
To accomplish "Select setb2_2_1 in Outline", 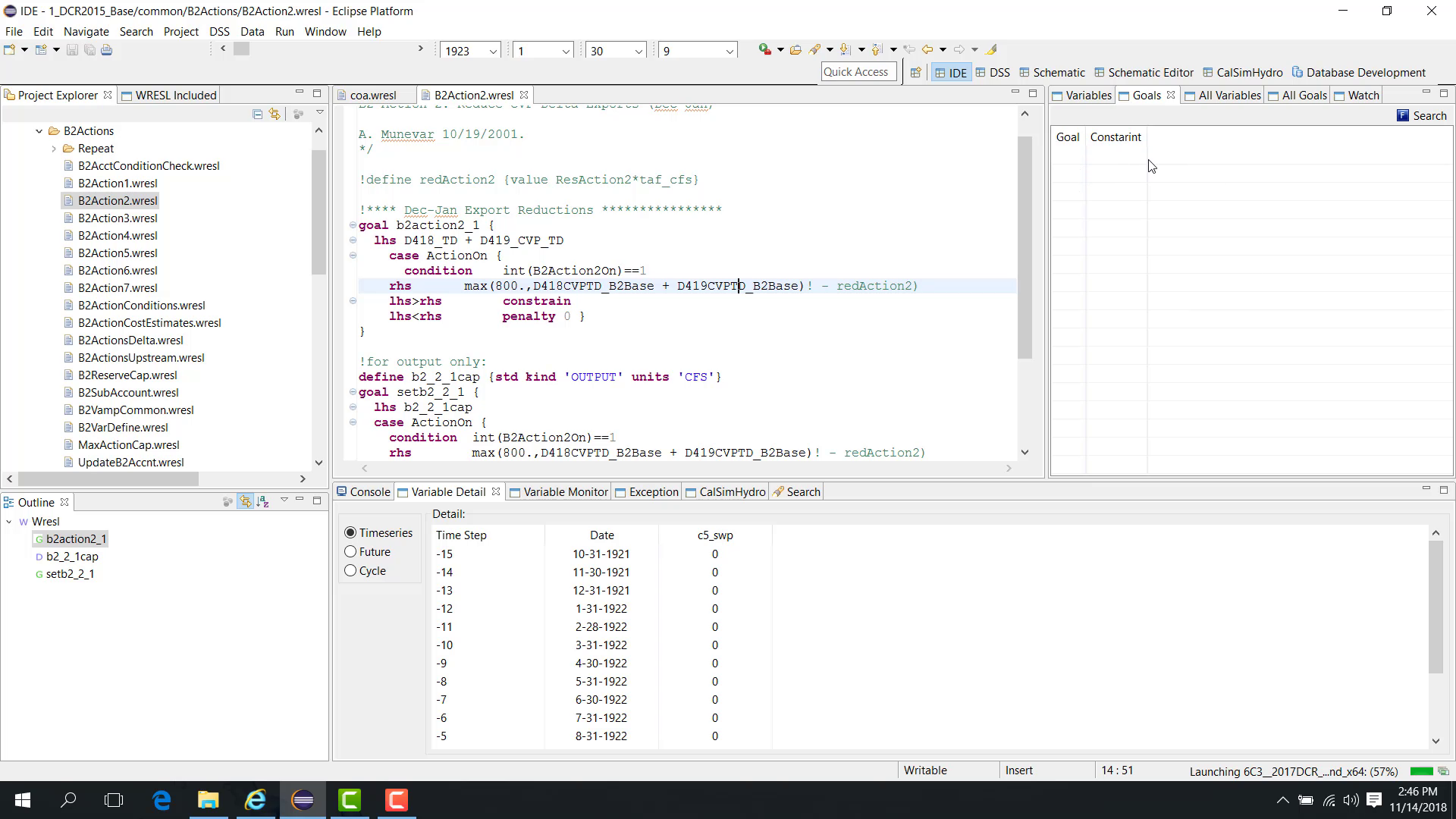I will coord(70,574).
